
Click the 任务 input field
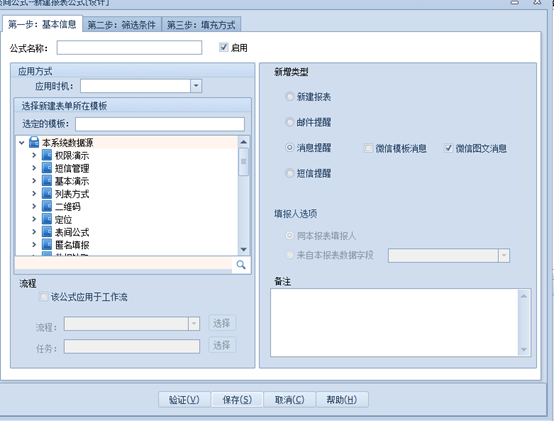click(x=132, y=346)
